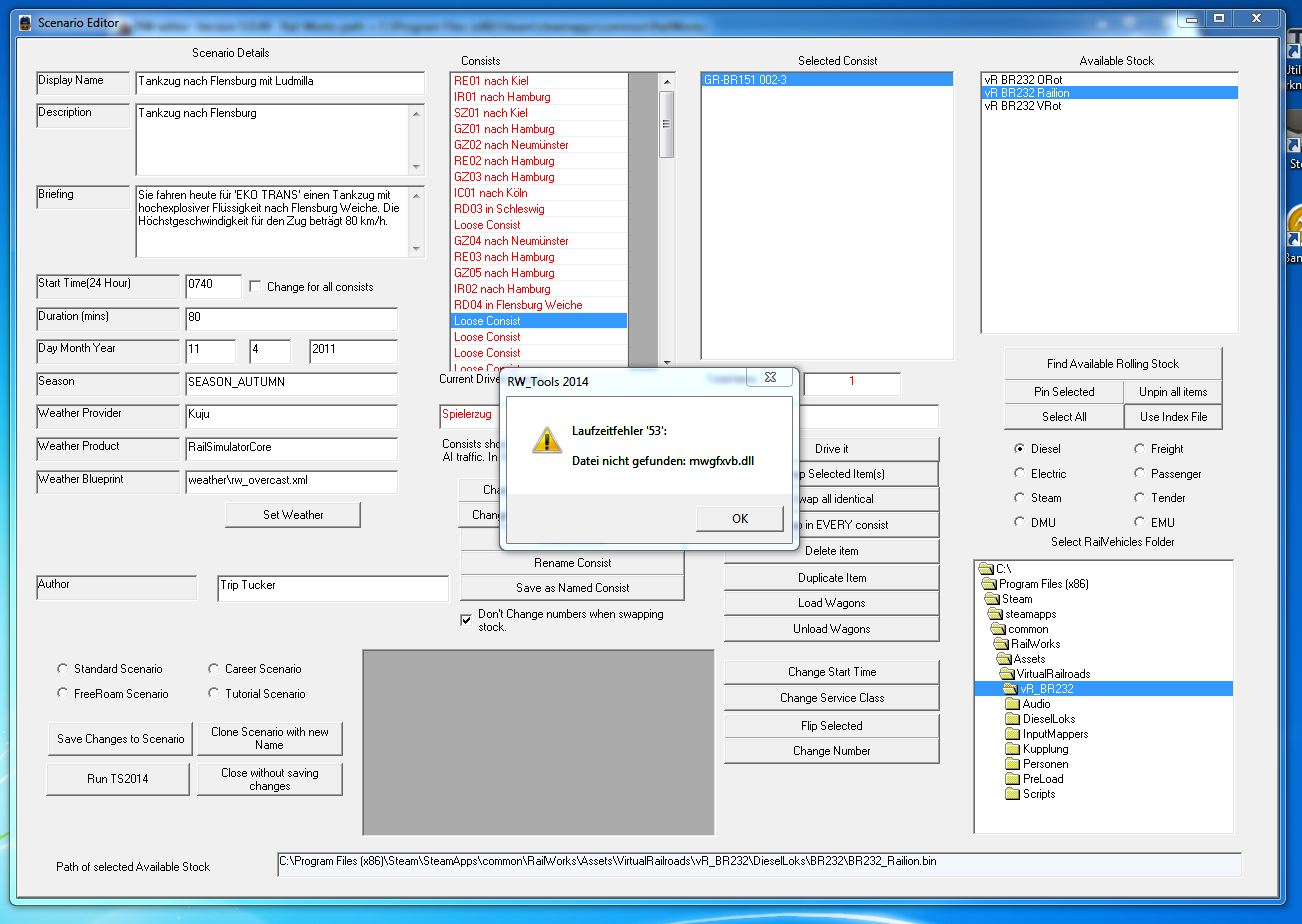Click into the Display Name text field

pos(280,82)
